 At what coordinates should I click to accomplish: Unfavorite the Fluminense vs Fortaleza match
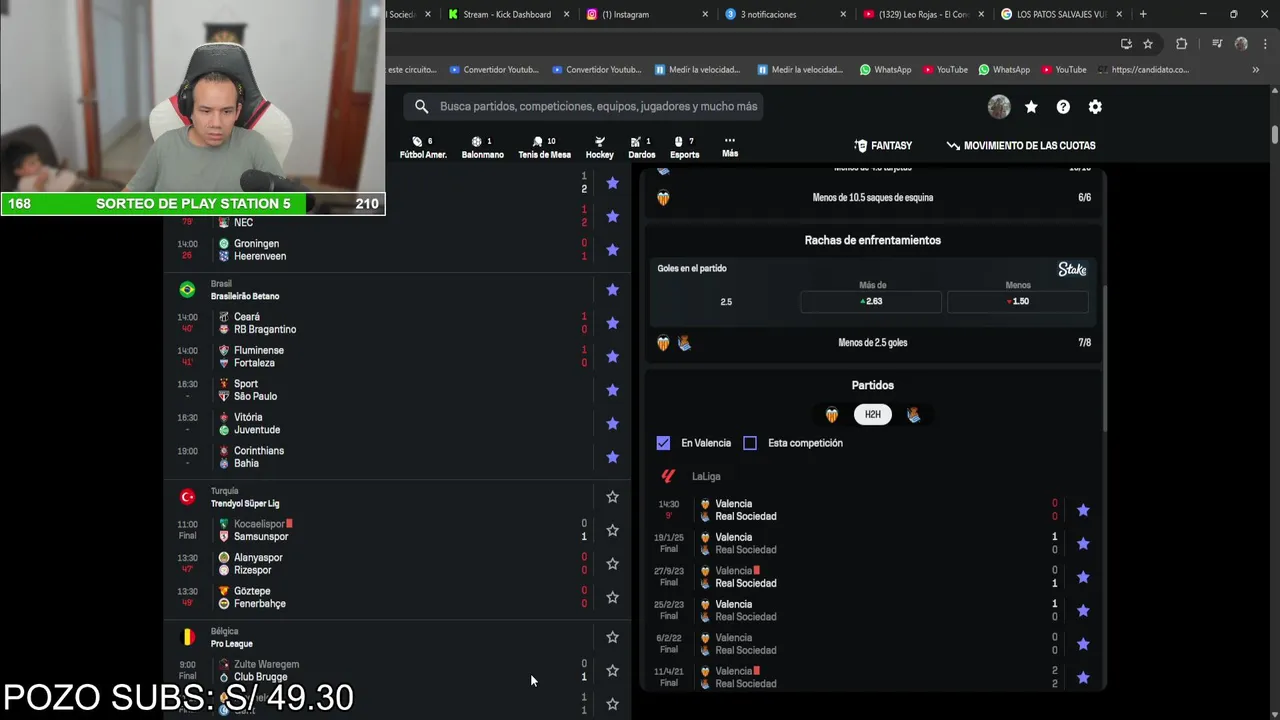pos(612,356)
